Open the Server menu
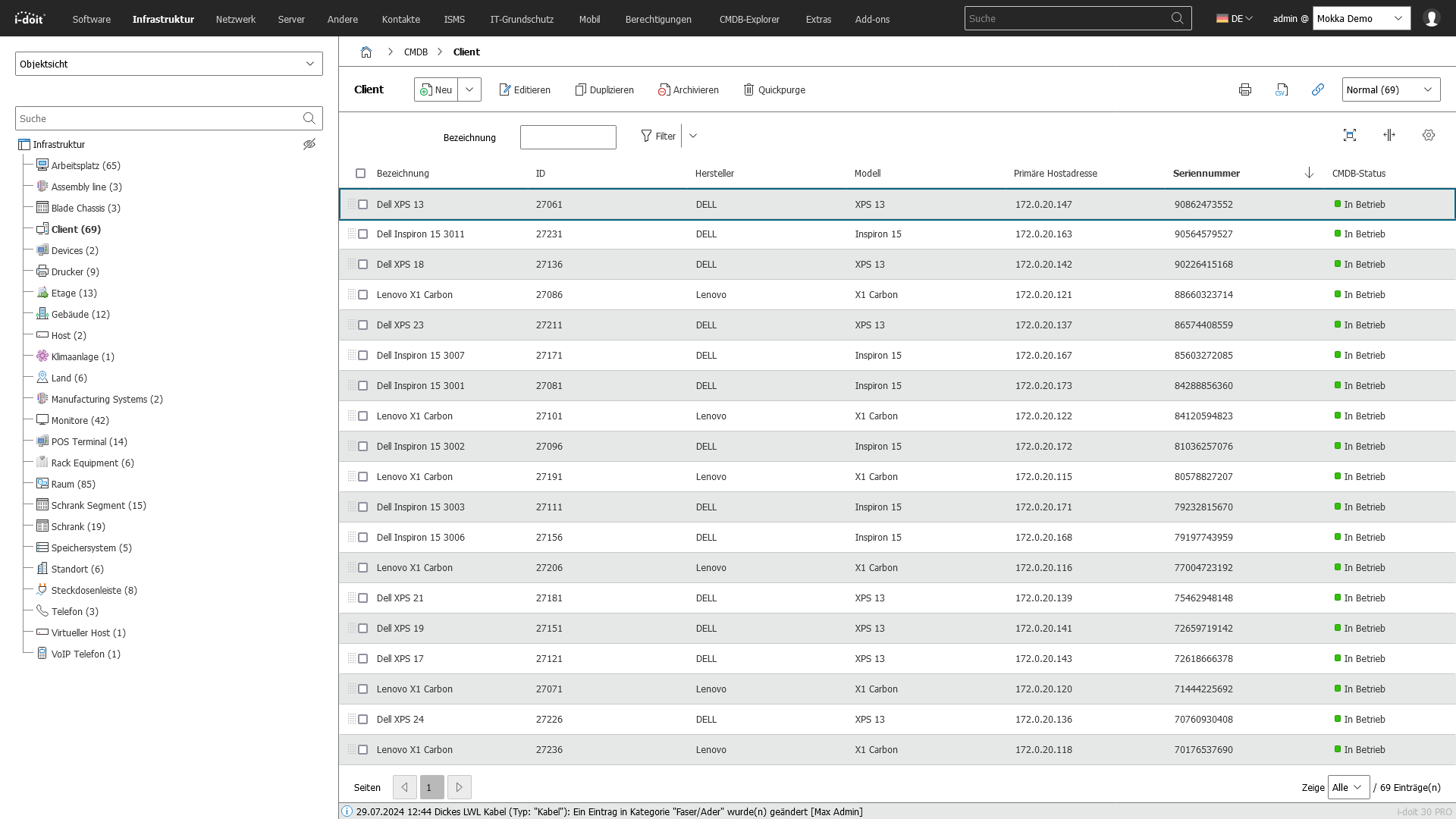The width and height of the screenshot is (1456, 819). (x=291, y=19)
